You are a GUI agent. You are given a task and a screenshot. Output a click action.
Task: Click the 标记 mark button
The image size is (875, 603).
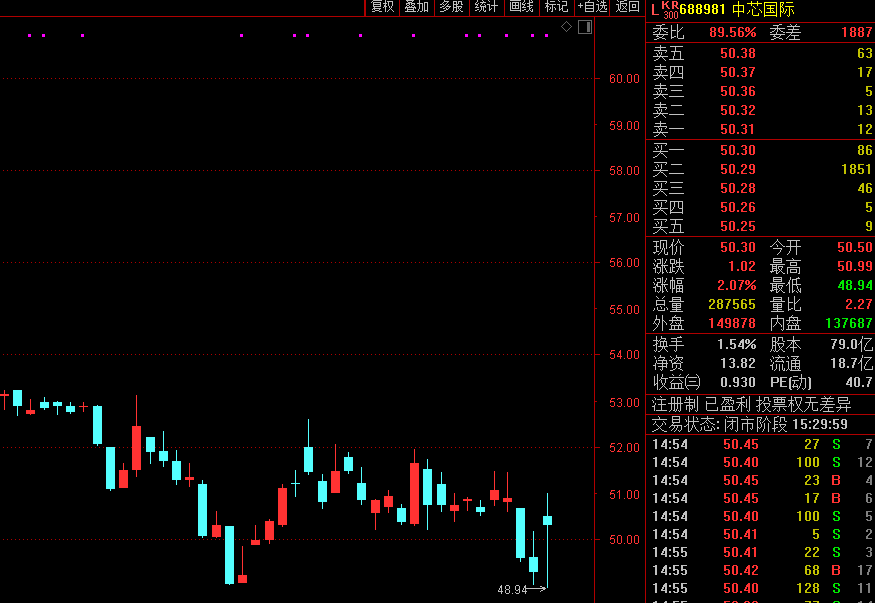pos(556,7)
